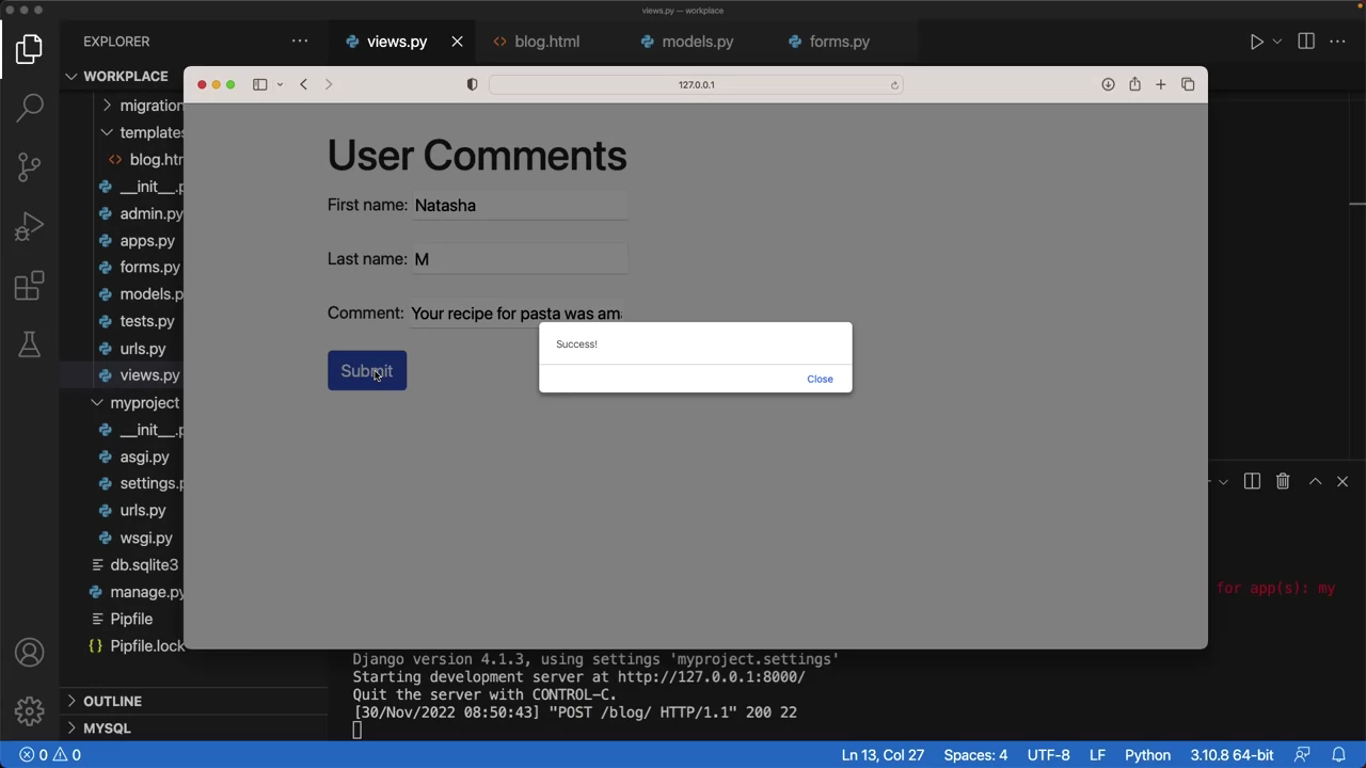Switch to the blog.html tab
The width and height of the screenshot is (1366, 768).
pyautogui.click(x=546, y=42)
